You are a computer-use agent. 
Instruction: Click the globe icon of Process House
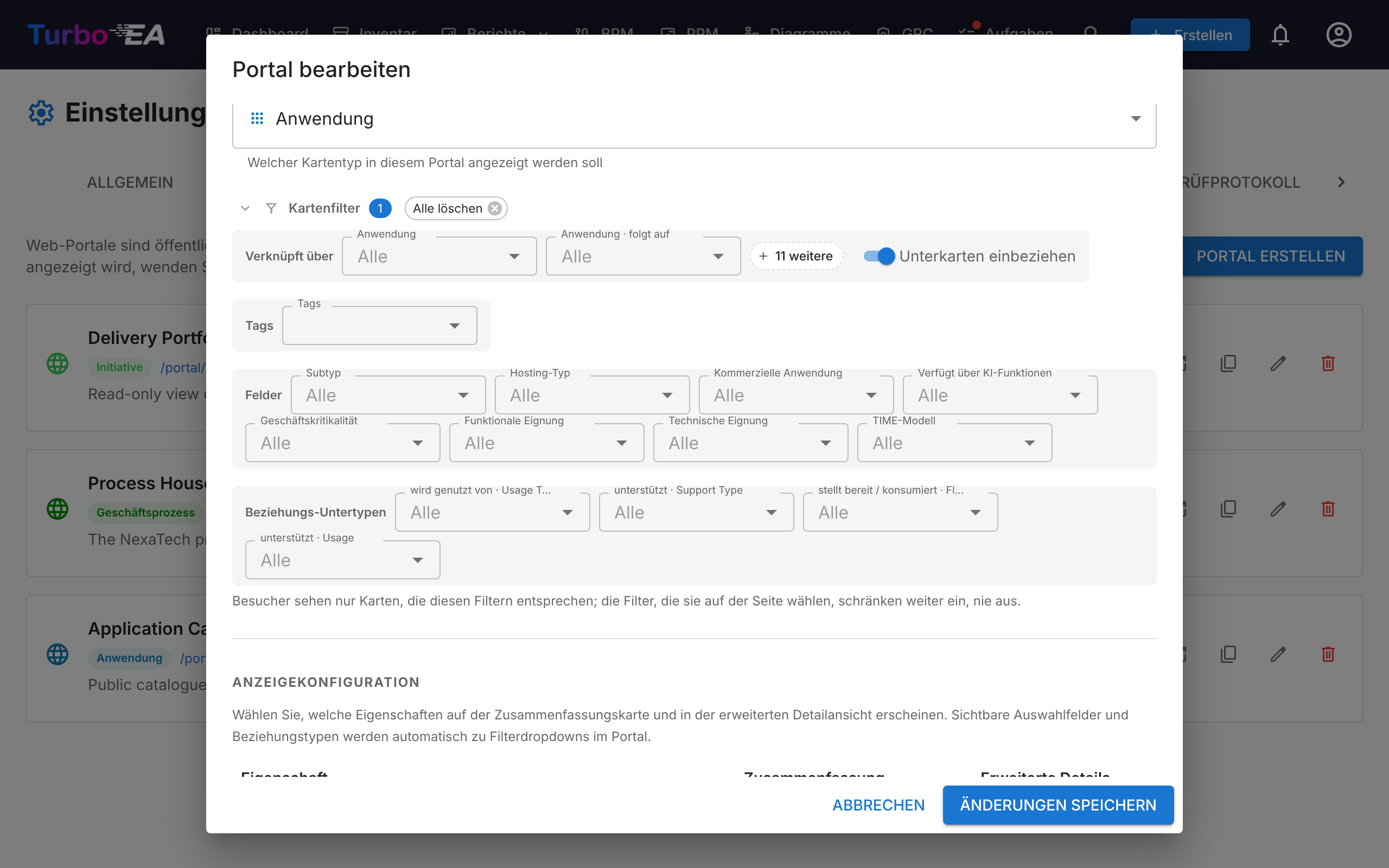(58, 509)
